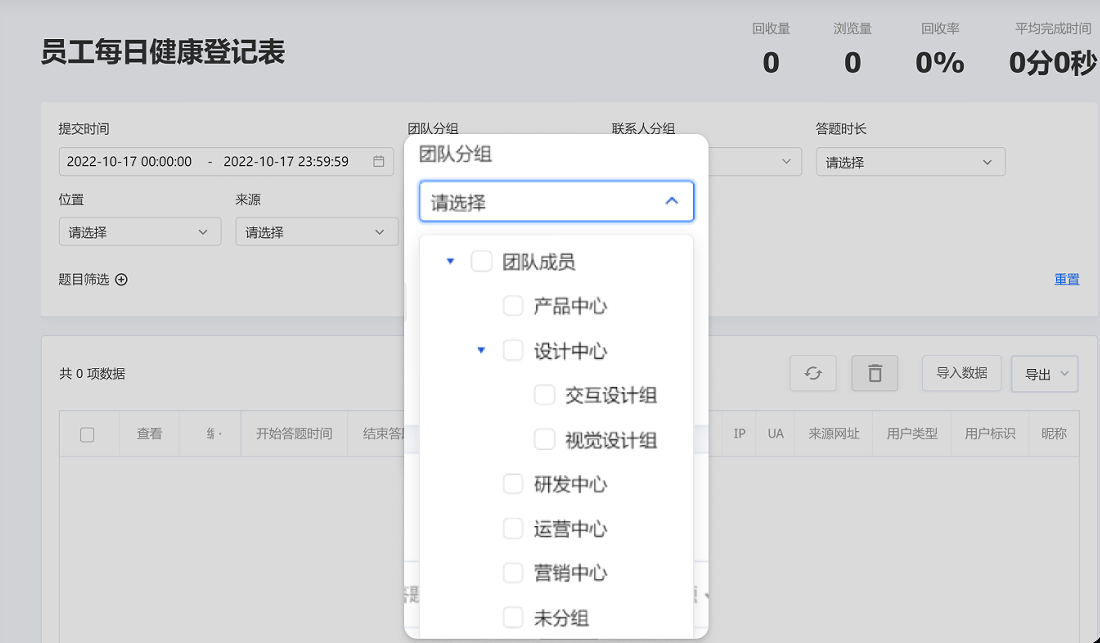Collapse the 设计中心 tree arrow
Screen dimensions: 1100x643
(481, 350)
